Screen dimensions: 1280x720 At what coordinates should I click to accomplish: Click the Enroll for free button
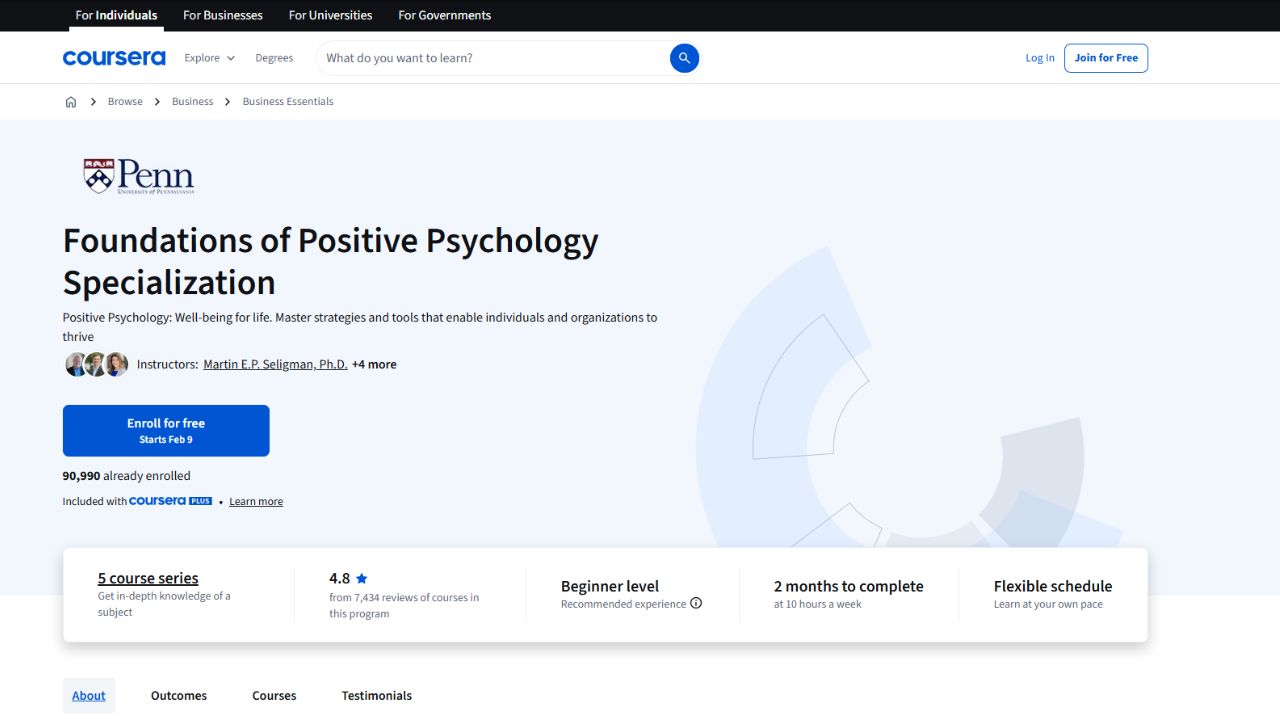(x=166, y=430)
